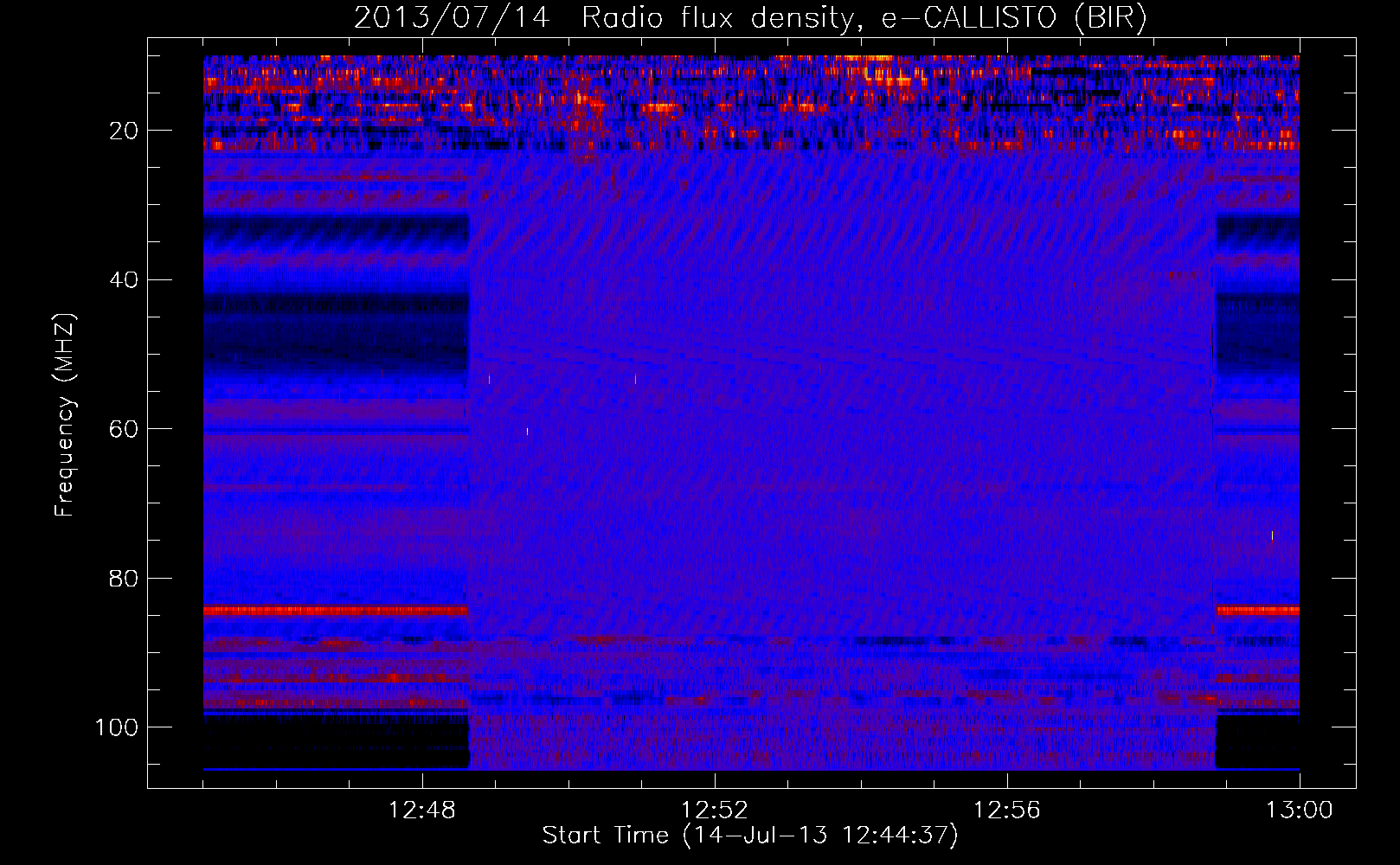Click the 'Frequency (MHZ)' axis label
This screenshot has width=1400, height=865.
click(x=65, y=415)
